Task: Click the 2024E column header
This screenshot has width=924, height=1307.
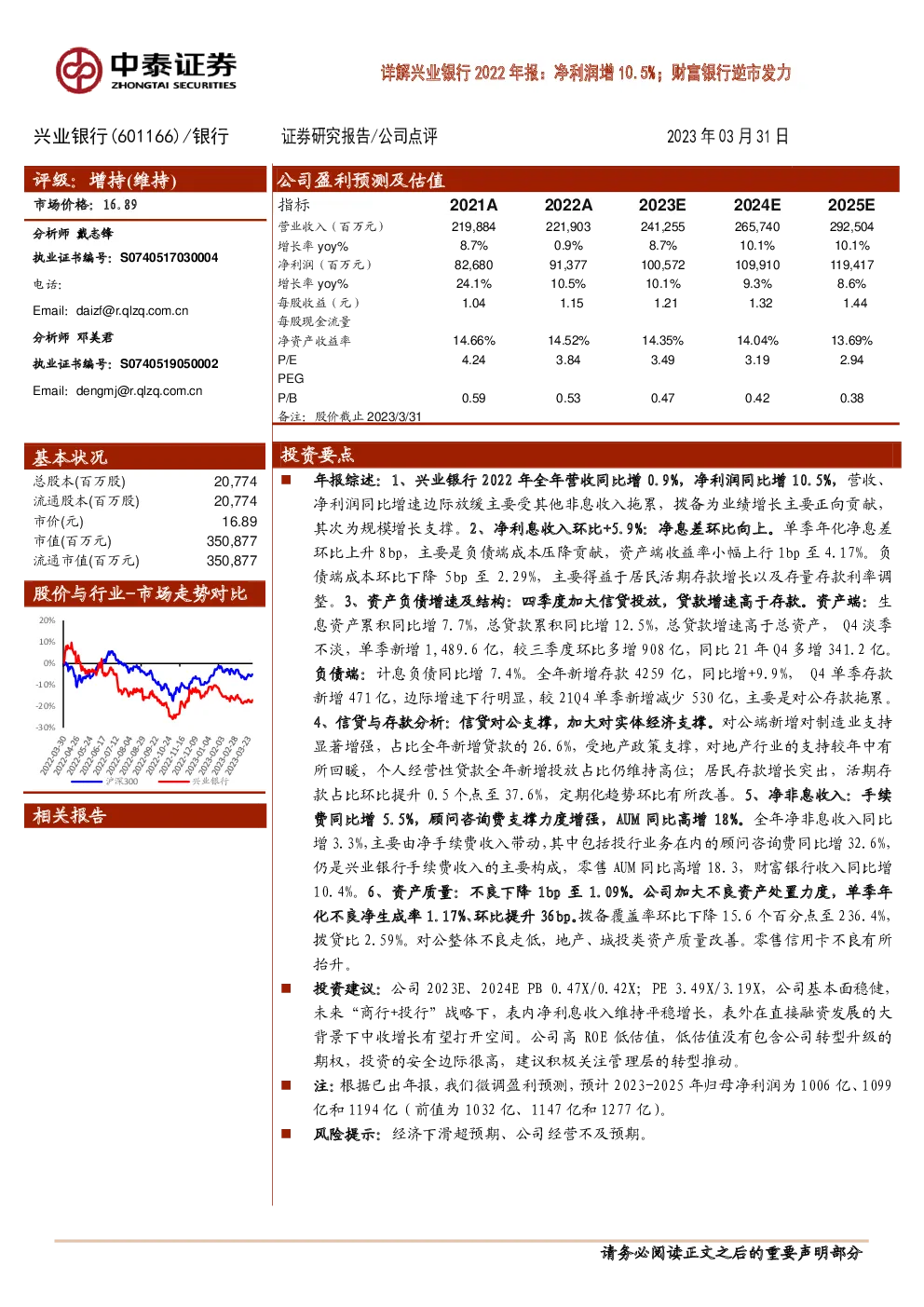Action: [x=757, y=205]
